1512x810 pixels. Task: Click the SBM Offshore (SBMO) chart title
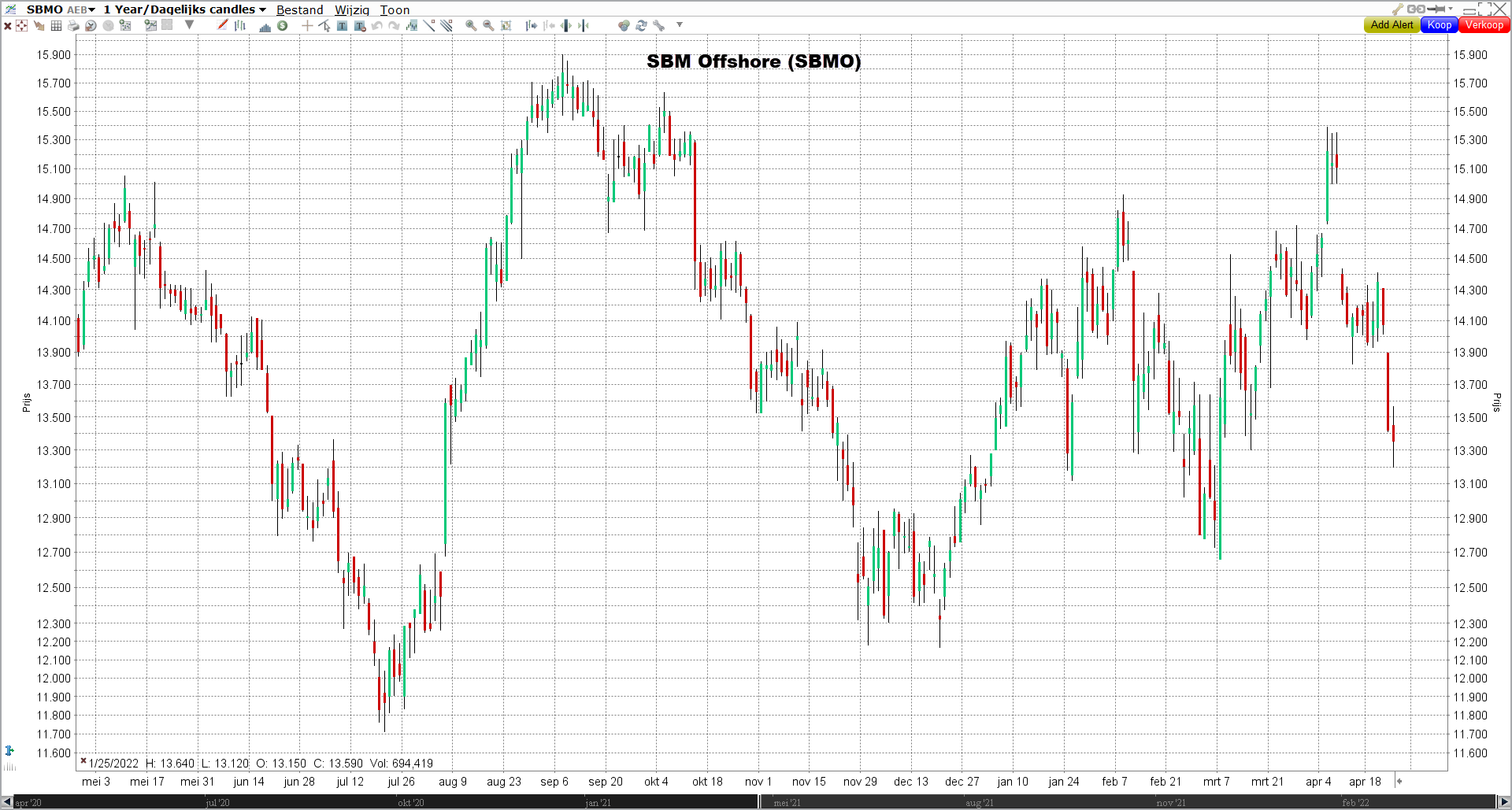pos(754,61)
